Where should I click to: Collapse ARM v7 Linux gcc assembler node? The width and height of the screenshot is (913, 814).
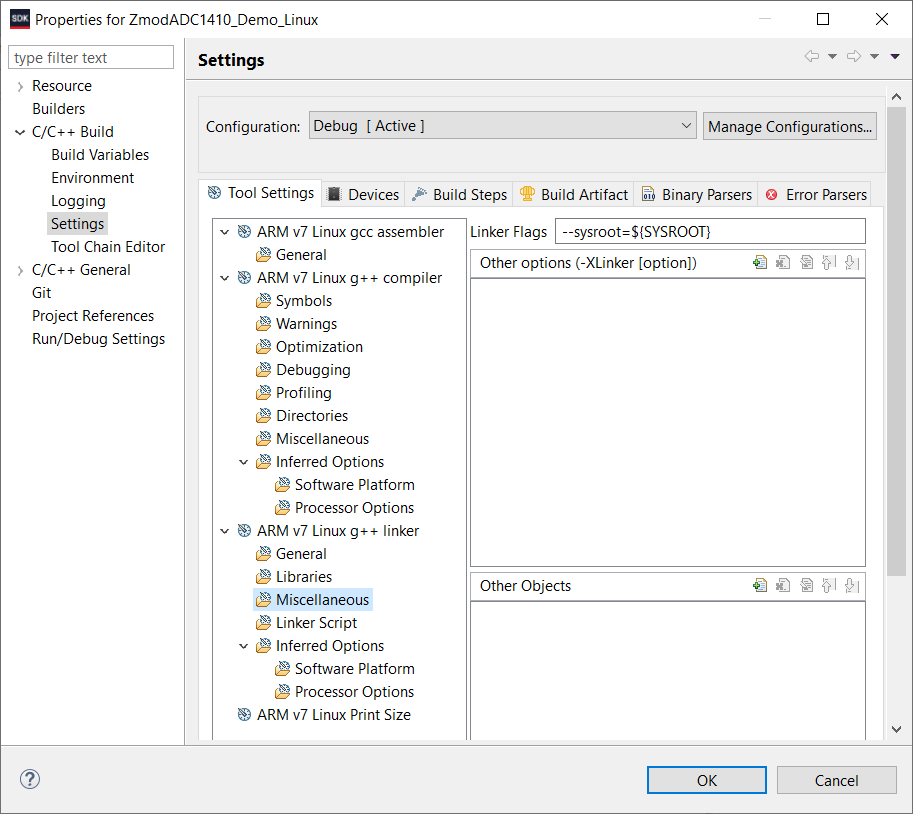click(x=225, y=232)
